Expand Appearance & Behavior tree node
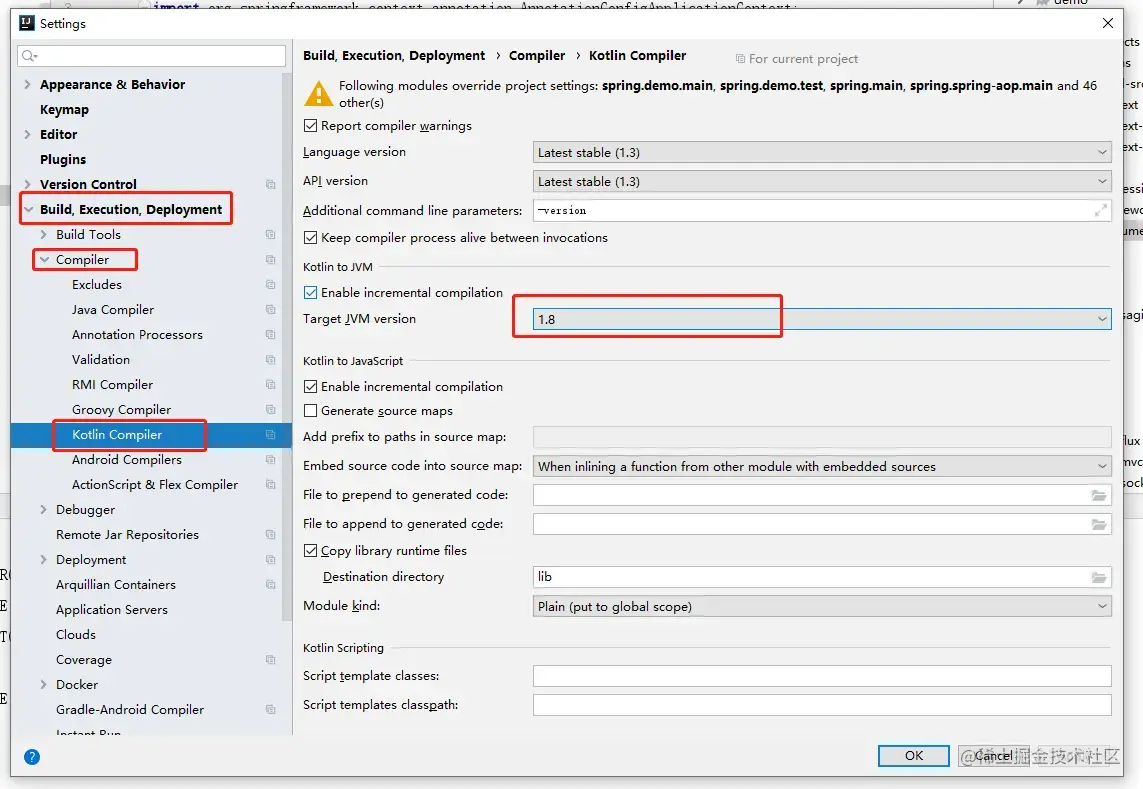 tap(27, 85)
